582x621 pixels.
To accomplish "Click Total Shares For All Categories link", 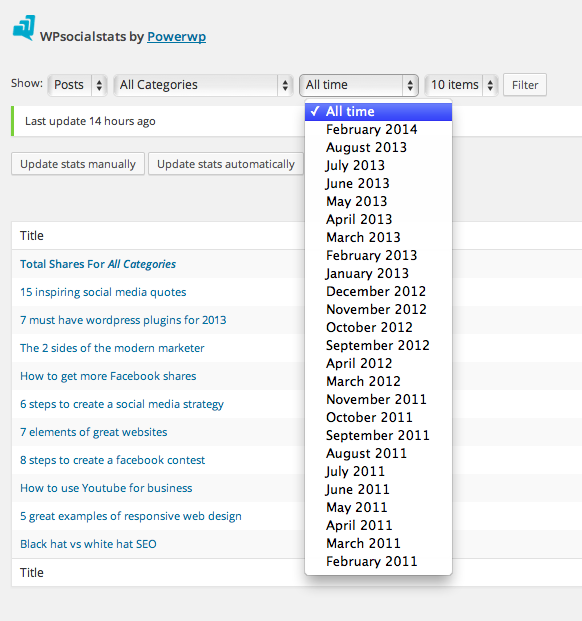I will pyautogui.click(x=98, y=264).
